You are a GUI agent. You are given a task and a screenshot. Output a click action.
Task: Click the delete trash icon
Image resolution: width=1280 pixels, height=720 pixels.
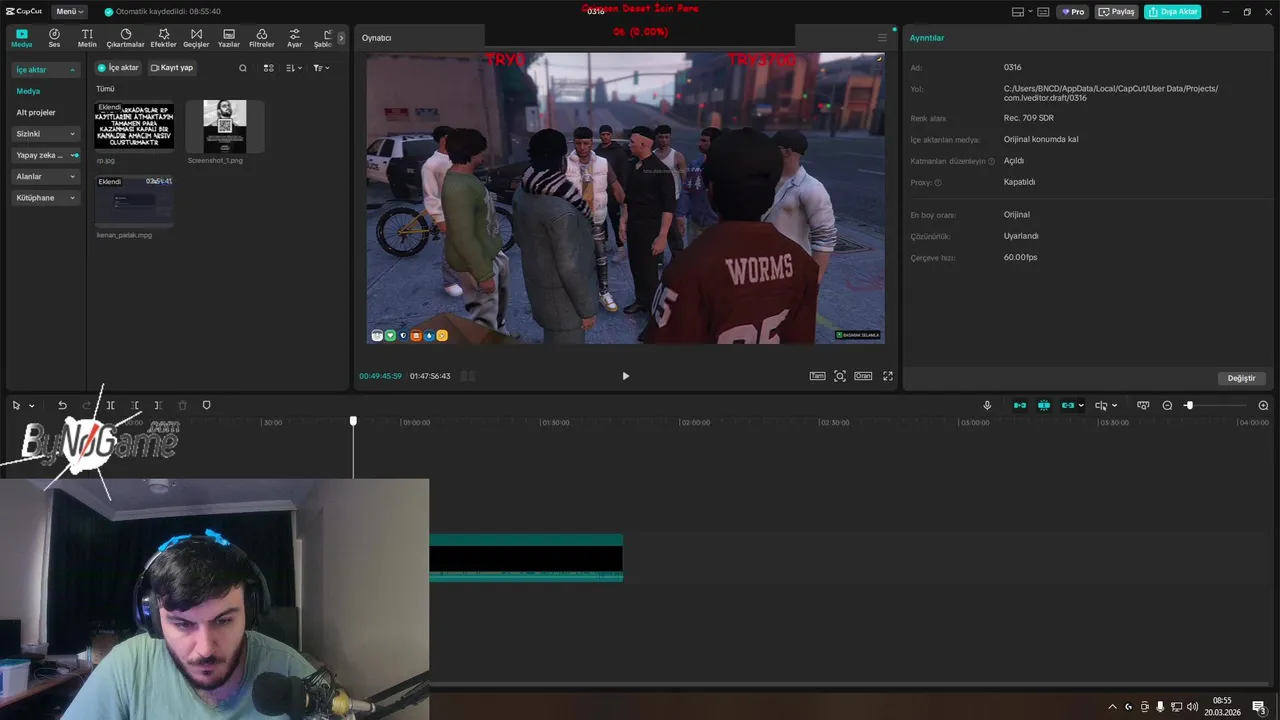[x=182, y=405]
